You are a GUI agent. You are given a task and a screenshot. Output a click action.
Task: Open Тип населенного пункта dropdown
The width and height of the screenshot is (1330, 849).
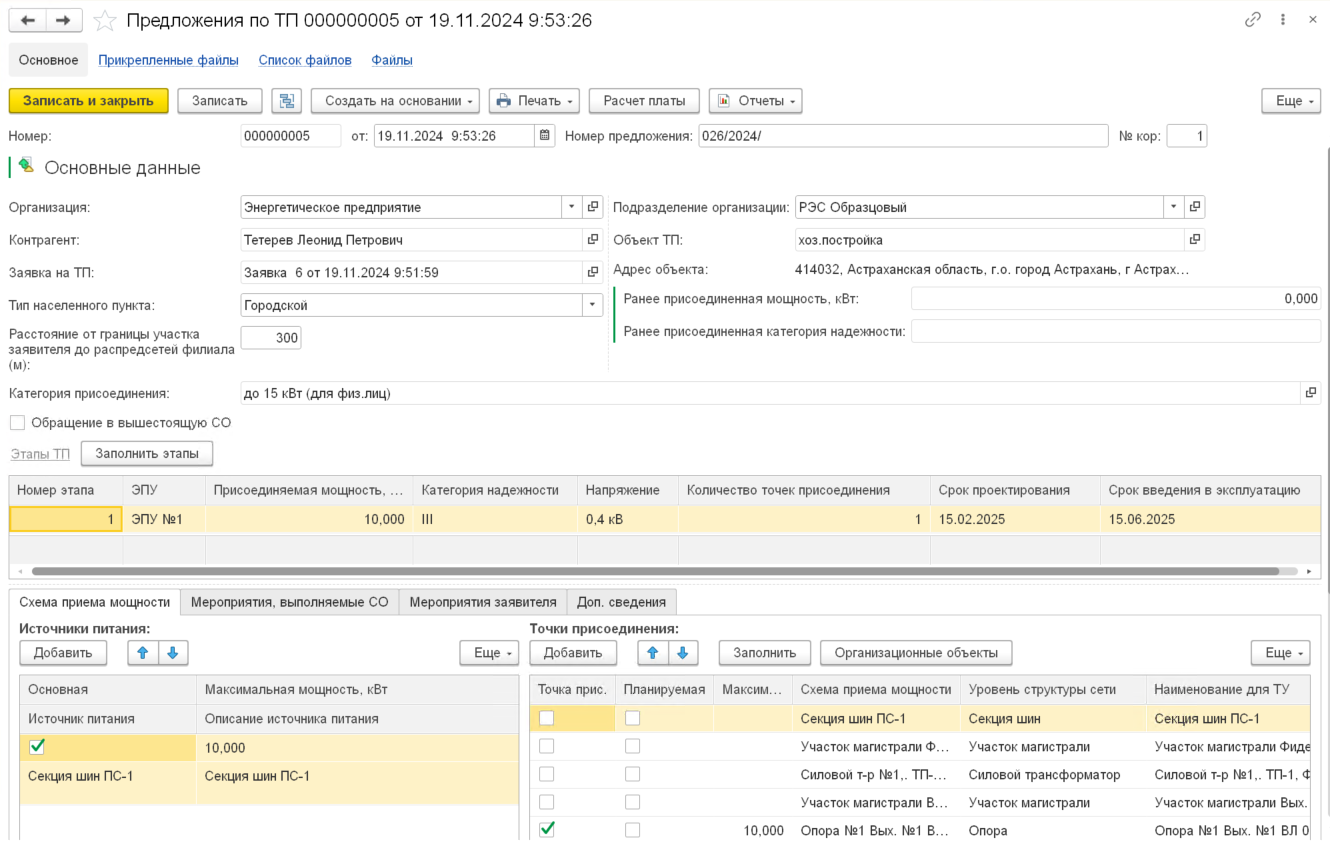coord(592,305)
